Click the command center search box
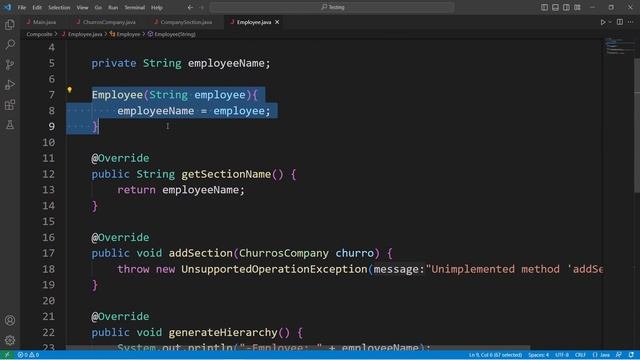The image size is (640, 360). click(x=332, y=7)
